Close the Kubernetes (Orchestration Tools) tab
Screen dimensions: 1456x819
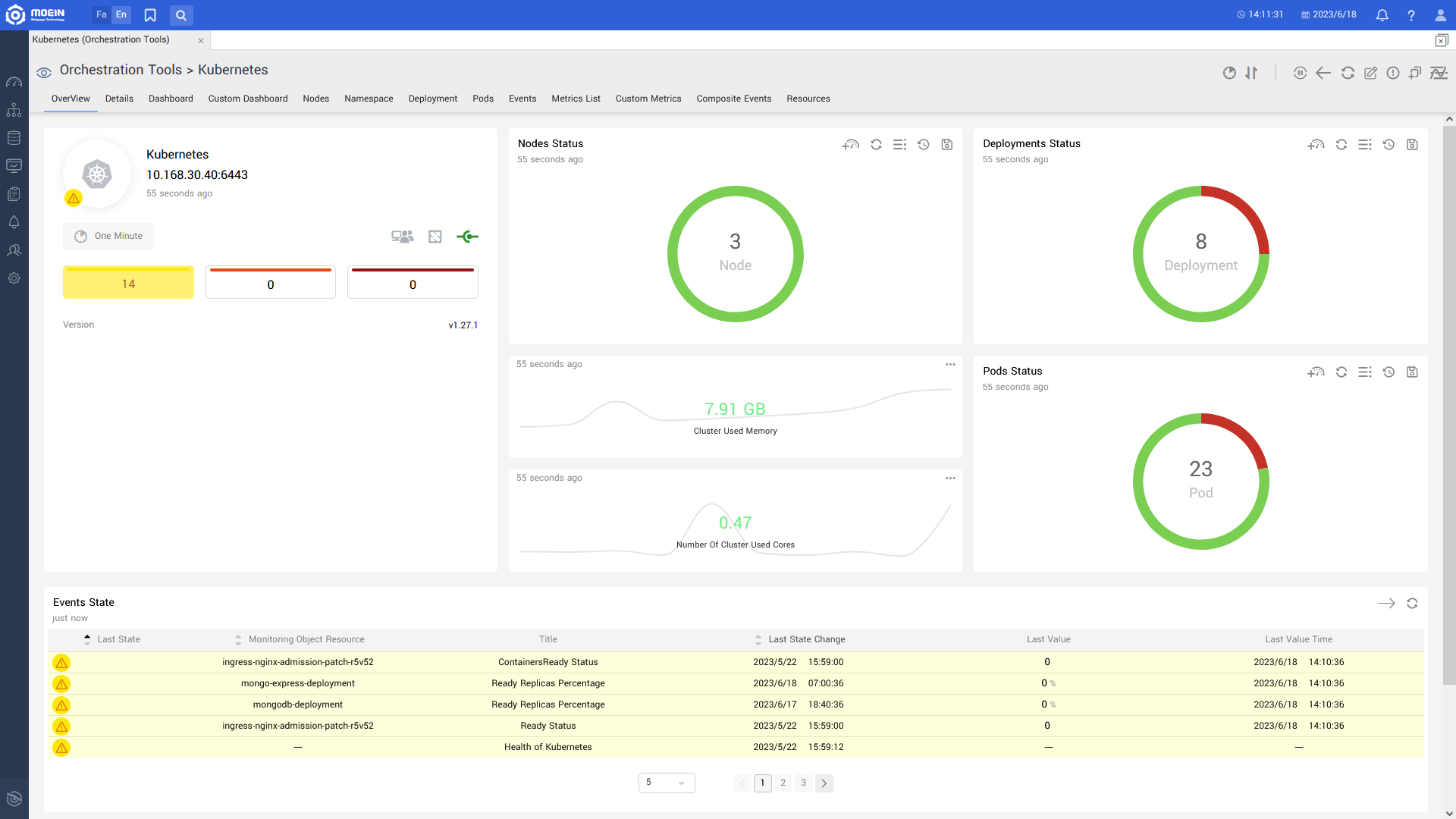coord(201,41)
